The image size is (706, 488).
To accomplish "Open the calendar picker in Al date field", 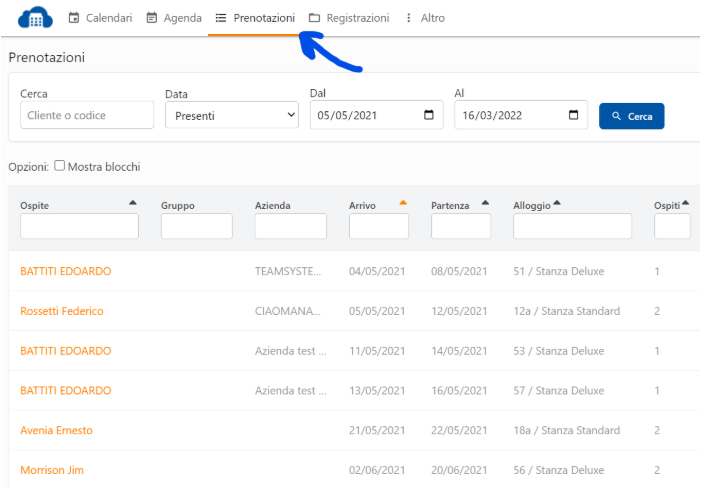I will point(573,115).
